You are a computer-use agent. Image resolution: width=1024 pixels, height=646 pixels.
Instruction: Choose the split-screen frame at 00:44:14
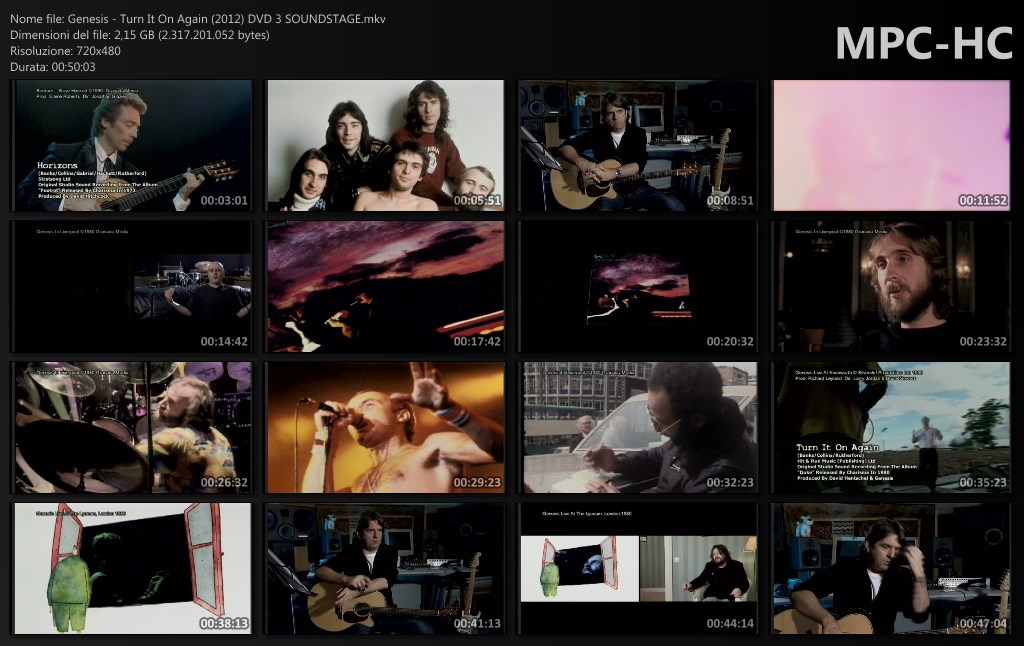click(638, 569)
